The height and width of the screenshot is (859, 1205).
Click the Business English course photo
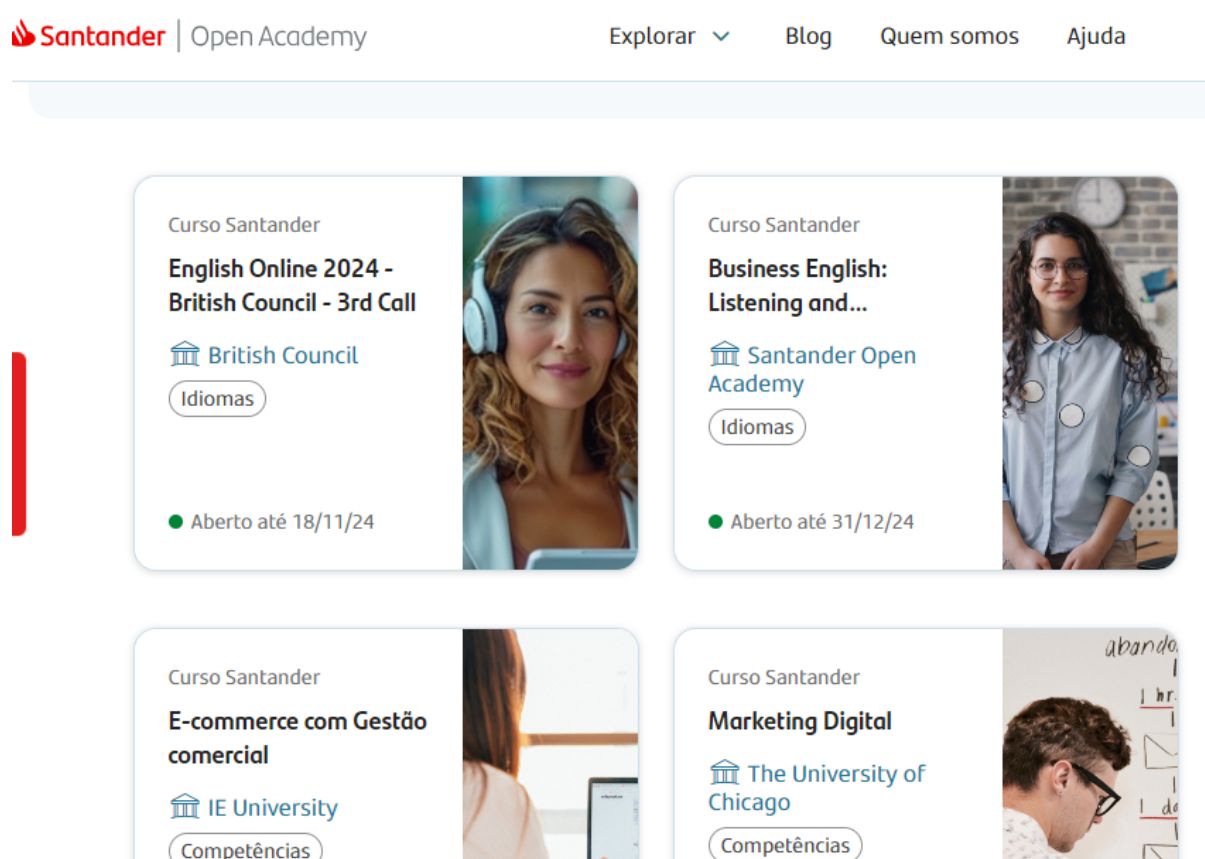click(1090, 373)
